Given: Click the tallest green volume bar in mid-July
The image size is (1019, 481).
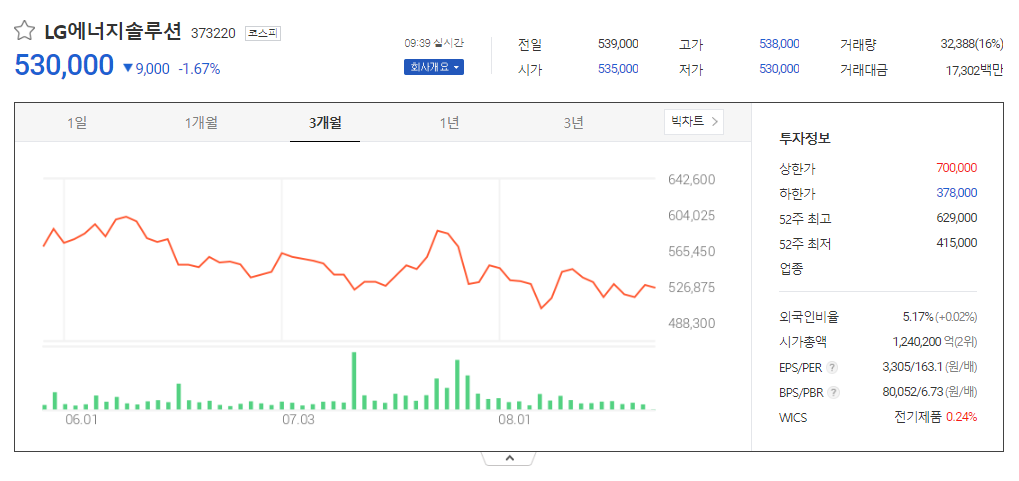Looking at the screenshot, I should tap(354, 380).
